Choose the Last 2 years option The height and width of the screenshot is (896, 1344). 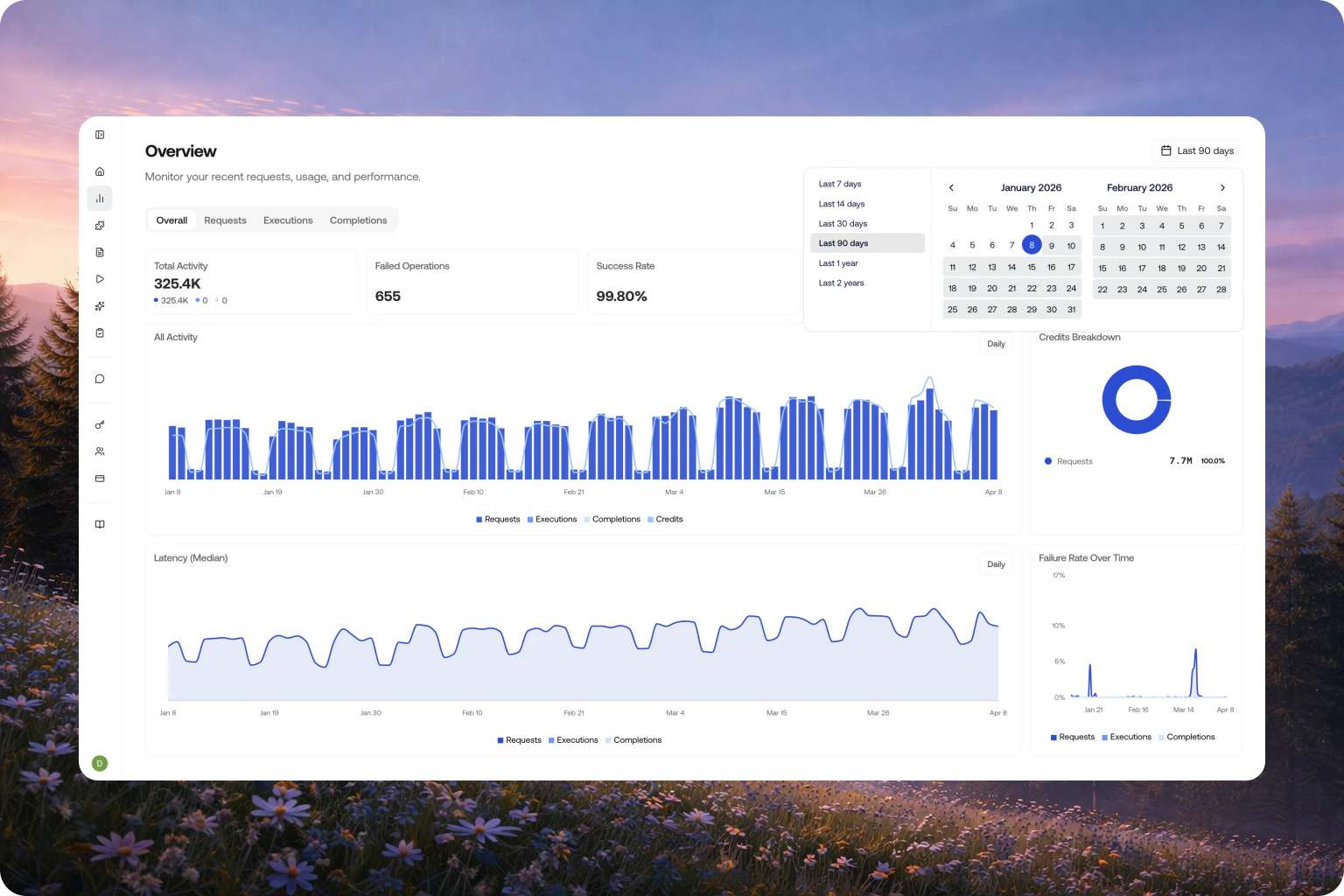click(841, 283)
